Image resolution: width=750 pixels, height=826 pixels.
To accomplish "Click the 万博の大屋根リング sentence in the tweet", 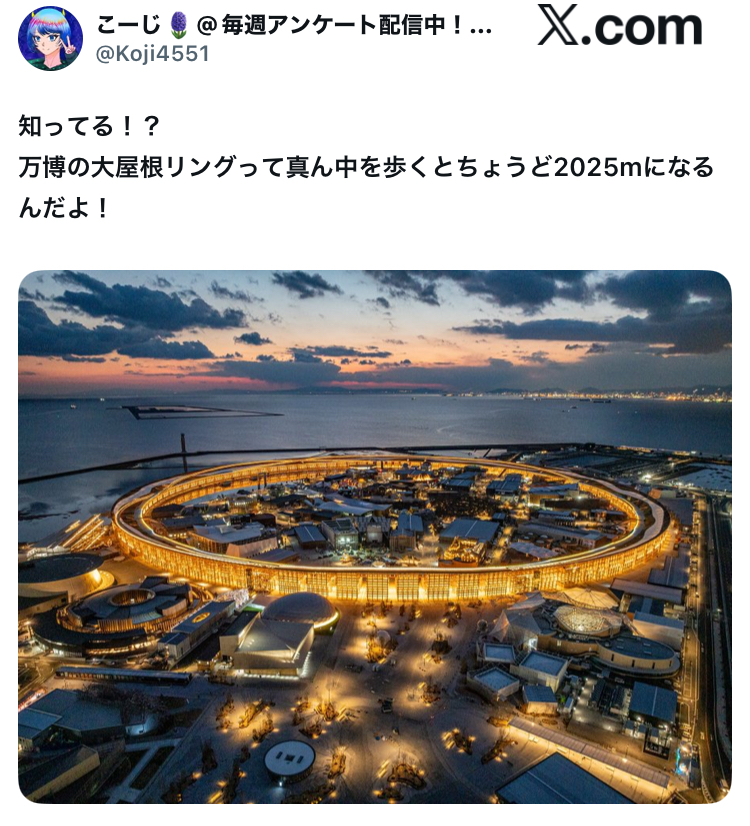I will (366, 167).
